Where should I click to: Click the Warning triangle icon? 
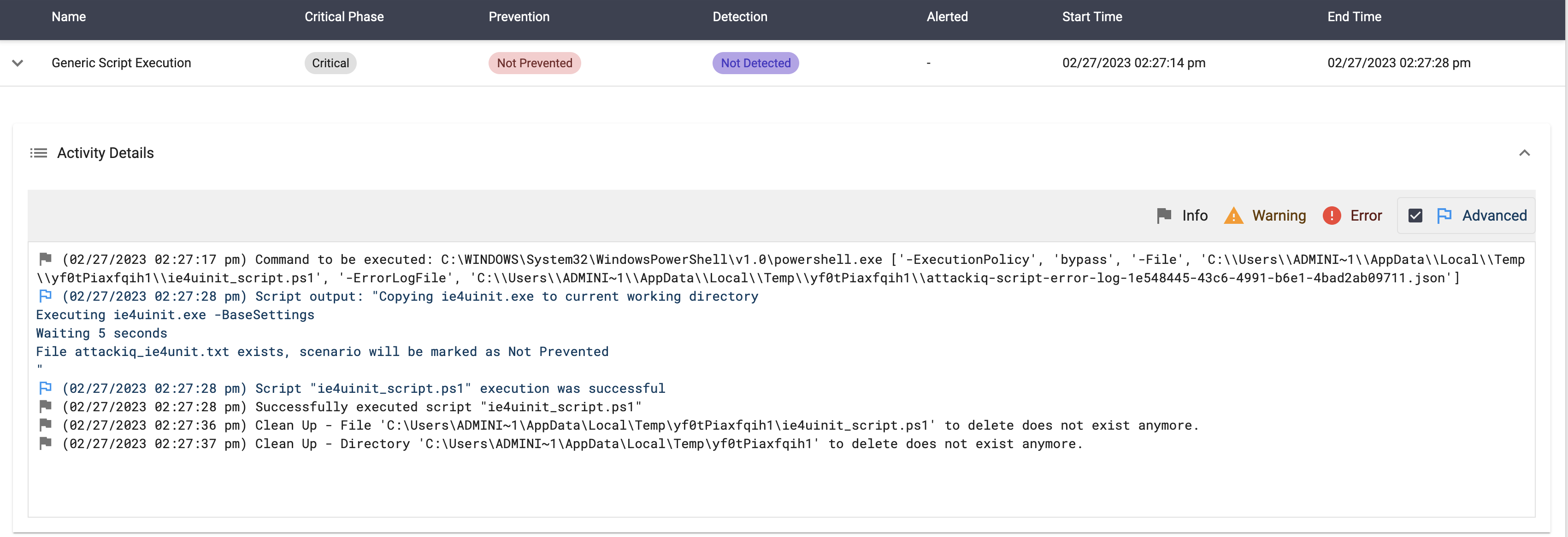coord(1233,215)
